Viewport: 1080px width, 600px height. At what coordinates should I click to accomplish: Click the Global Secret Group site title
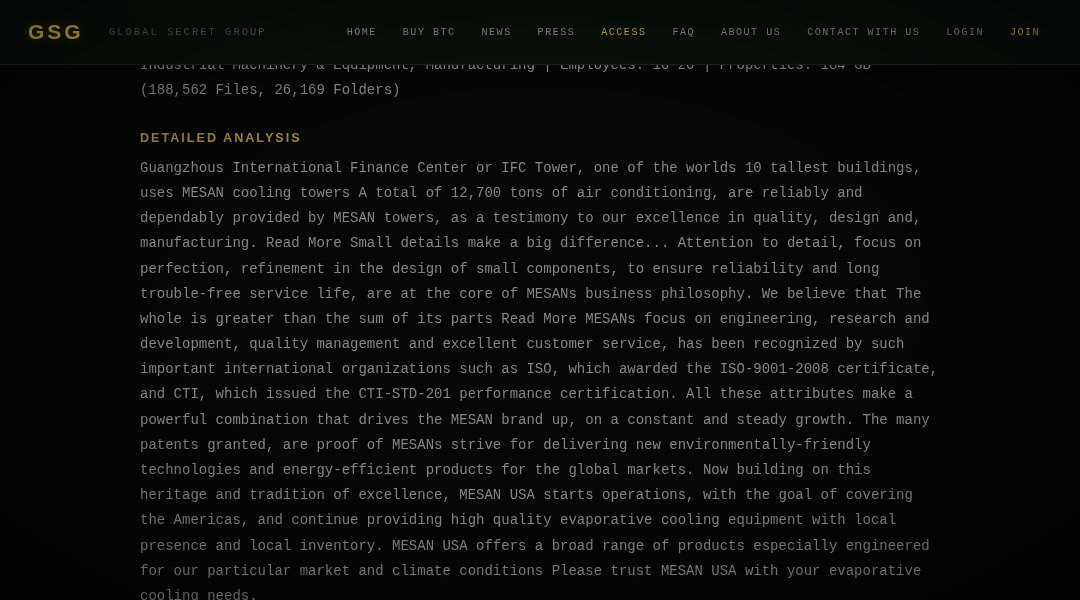click(x=187, y=32)
